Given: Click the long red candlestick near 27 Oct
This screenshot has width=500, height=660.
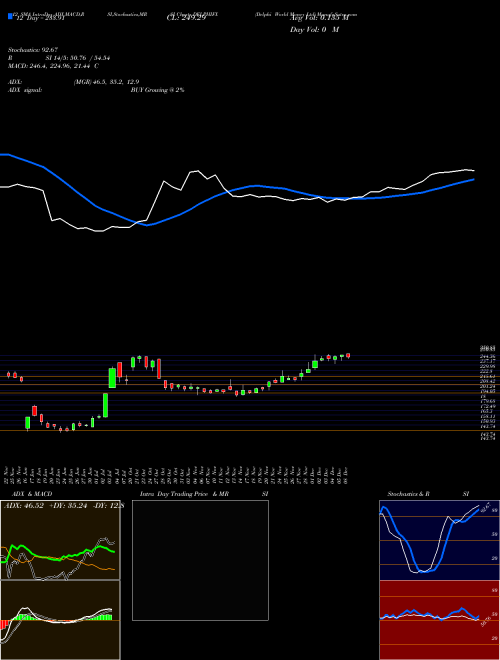Looking at the screenshot, I should [x=159, y=369].
